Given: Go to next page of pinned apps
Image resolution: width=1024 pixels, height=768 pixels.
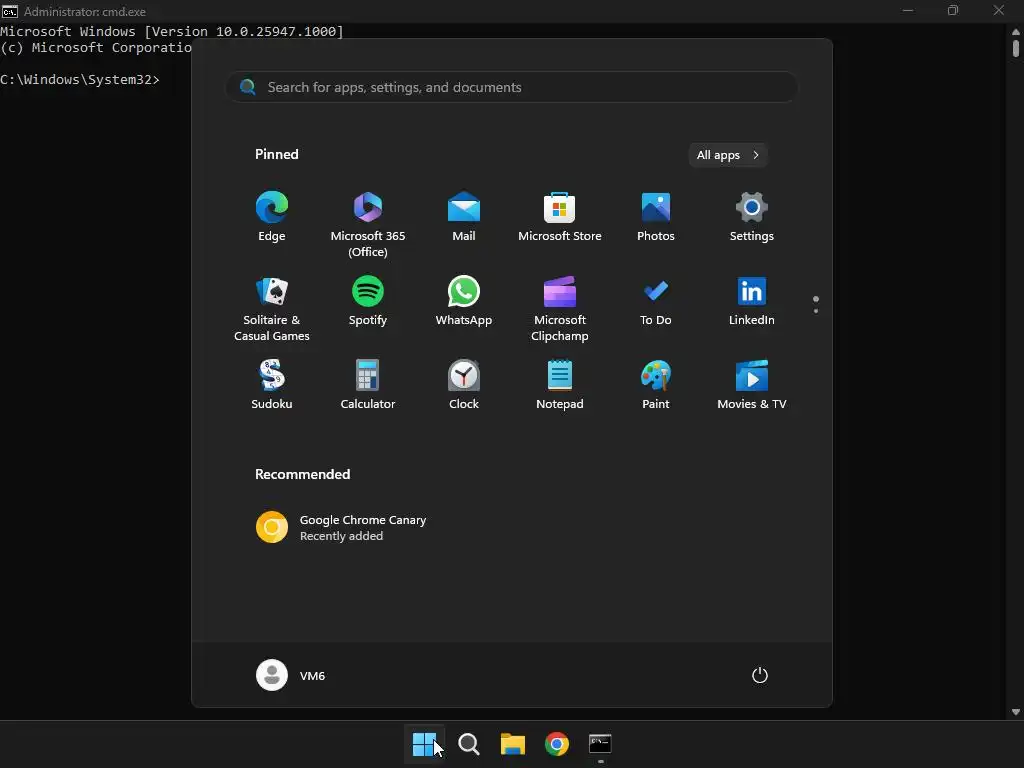Looking at the screenshot, I should (x=816, y=311).
